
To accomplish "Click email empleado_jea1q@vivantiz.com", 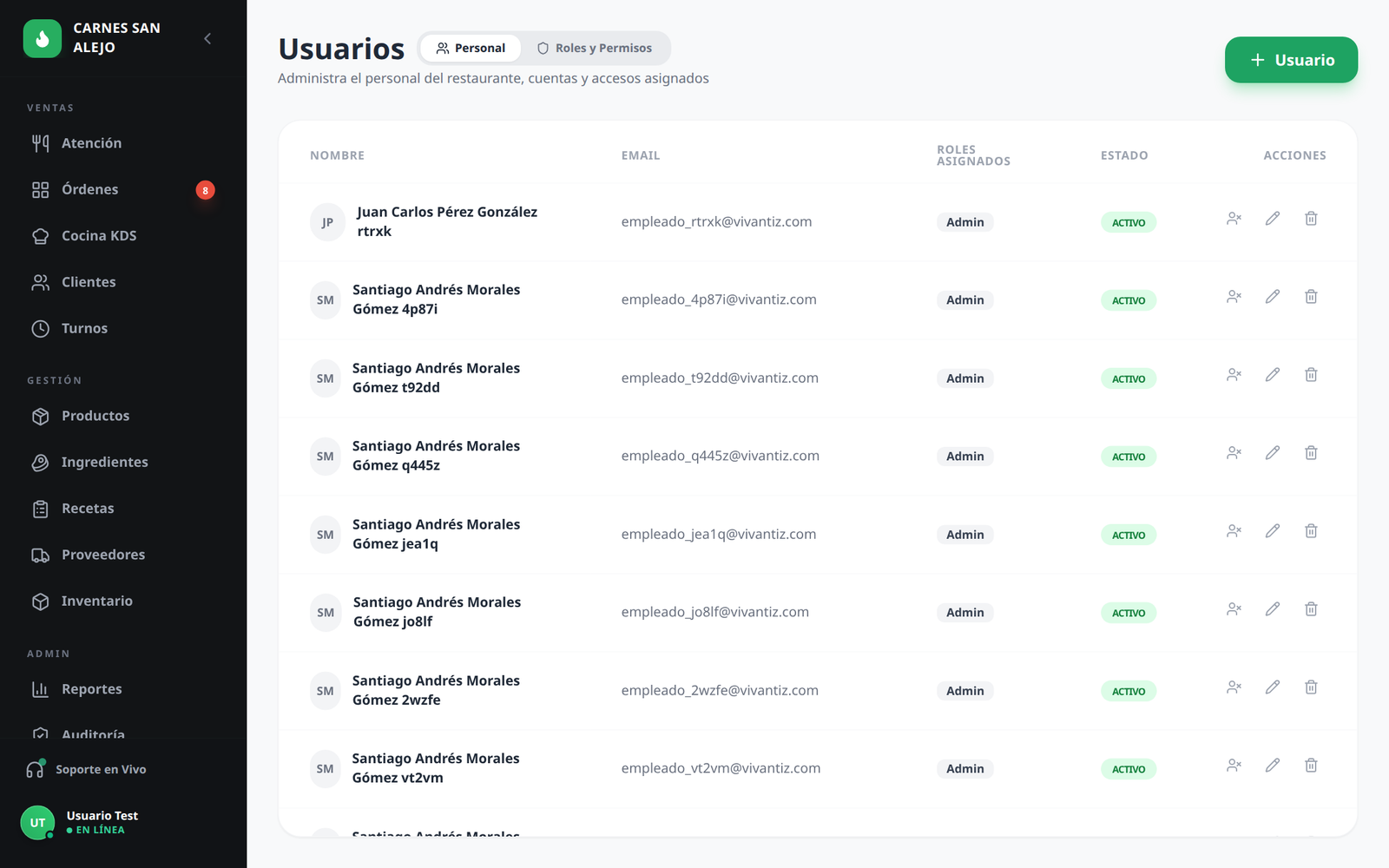I will point(719,534).
